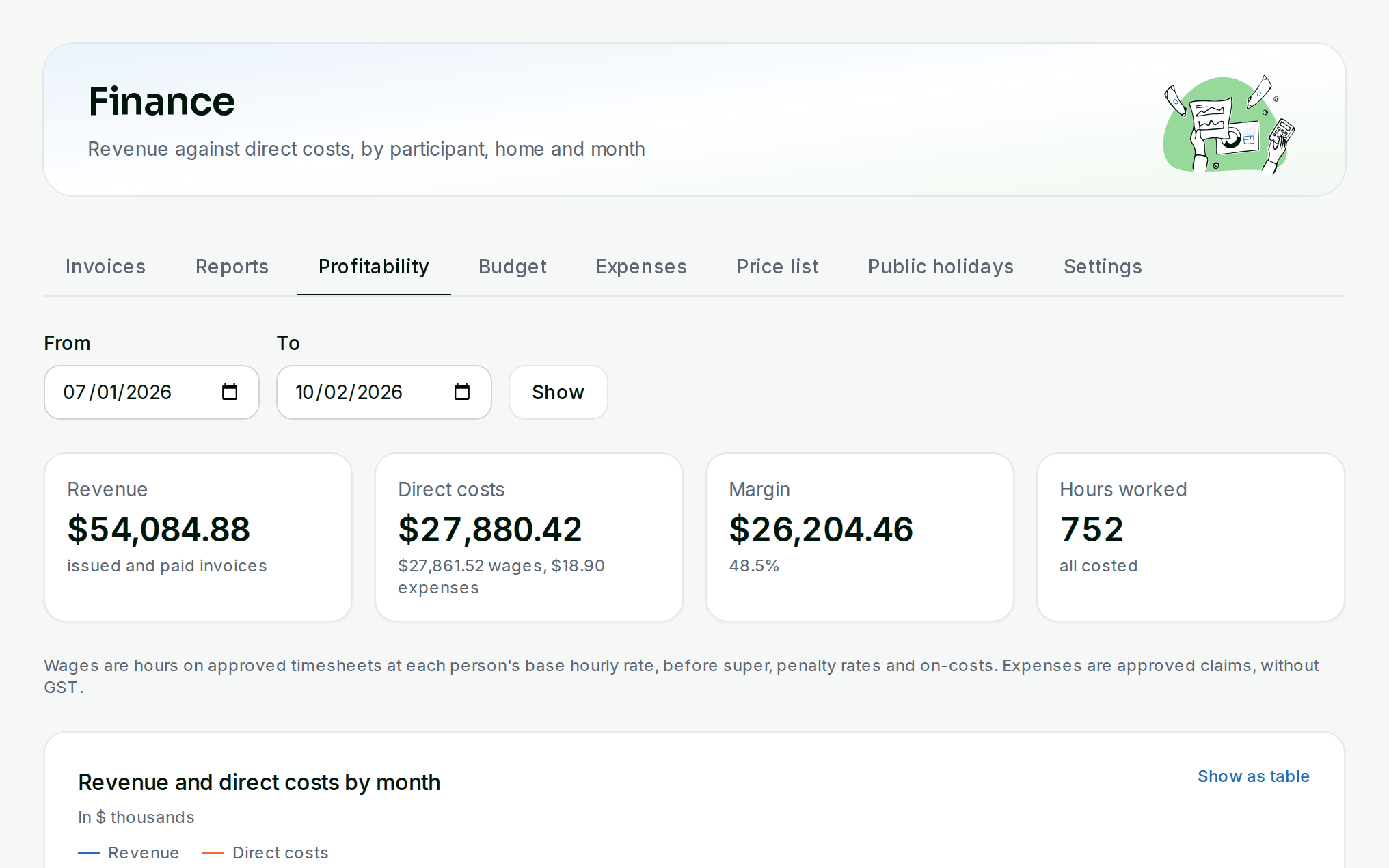Click the 'Revenue against direct costs' subtitle
Screen dimensions: 1389x868
click(x=366, y=149)
